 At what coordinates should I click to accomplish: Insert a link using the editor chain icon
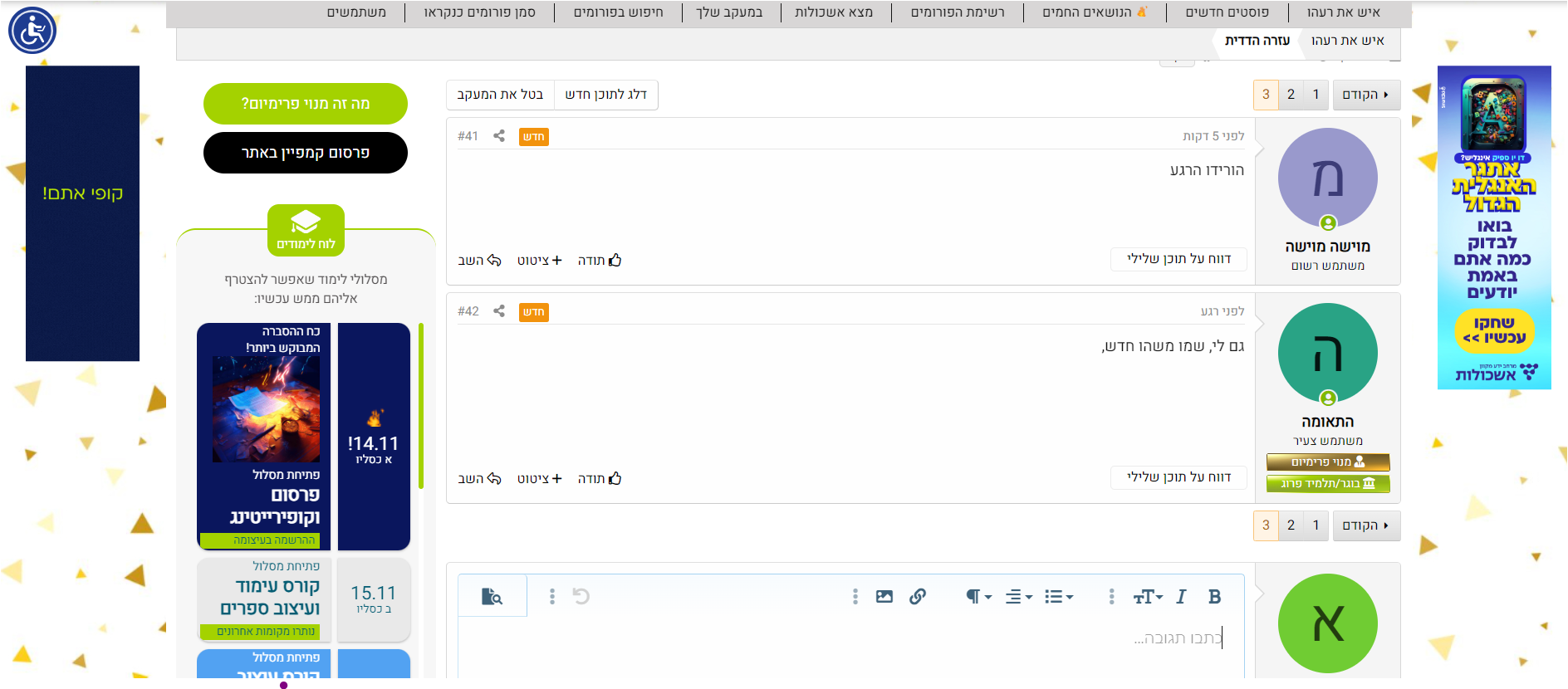(918, 596)
